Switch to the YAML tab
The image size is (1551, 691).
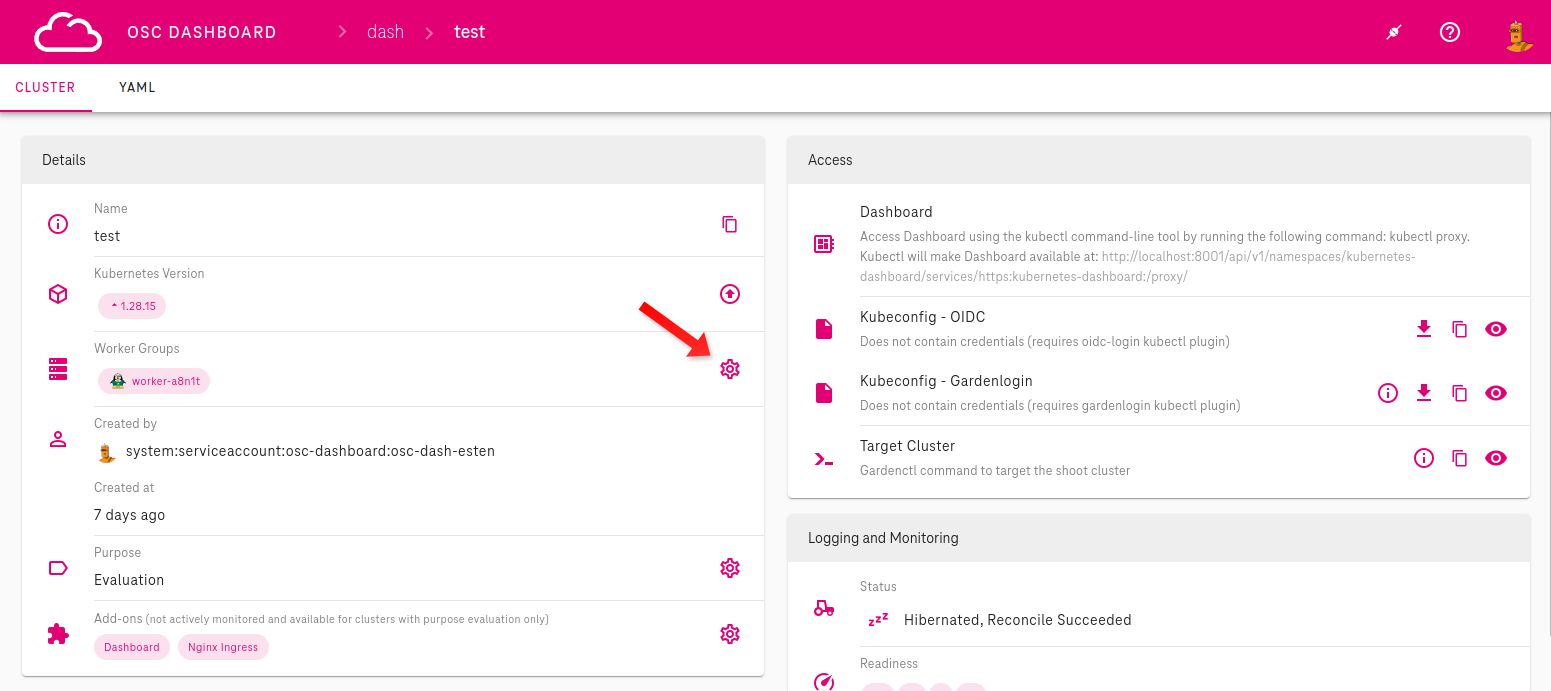click(x=136, y=87)
